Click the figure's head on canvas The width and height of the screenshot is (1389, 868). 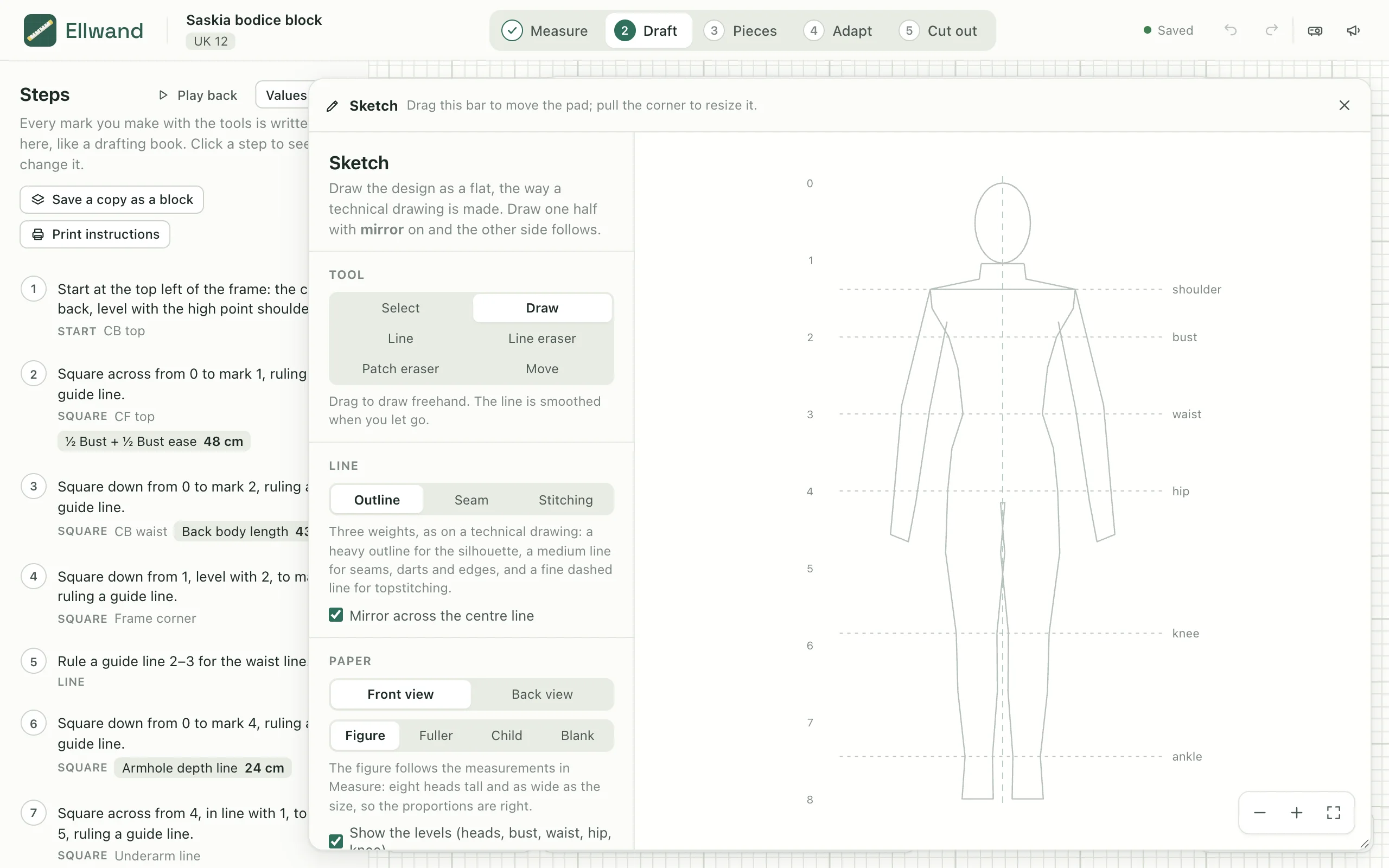tap(1002, 224)
